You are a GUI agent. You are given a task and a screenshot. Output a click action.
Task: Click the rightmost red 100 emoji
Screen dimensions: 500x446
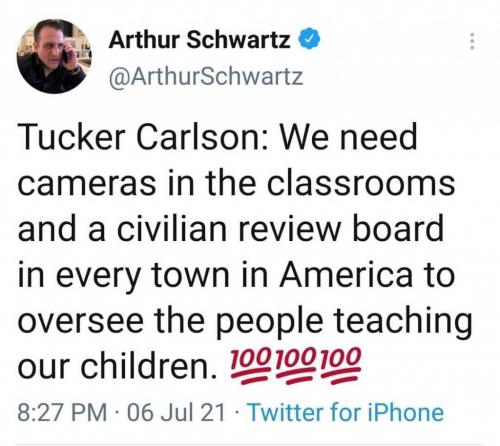341,365
